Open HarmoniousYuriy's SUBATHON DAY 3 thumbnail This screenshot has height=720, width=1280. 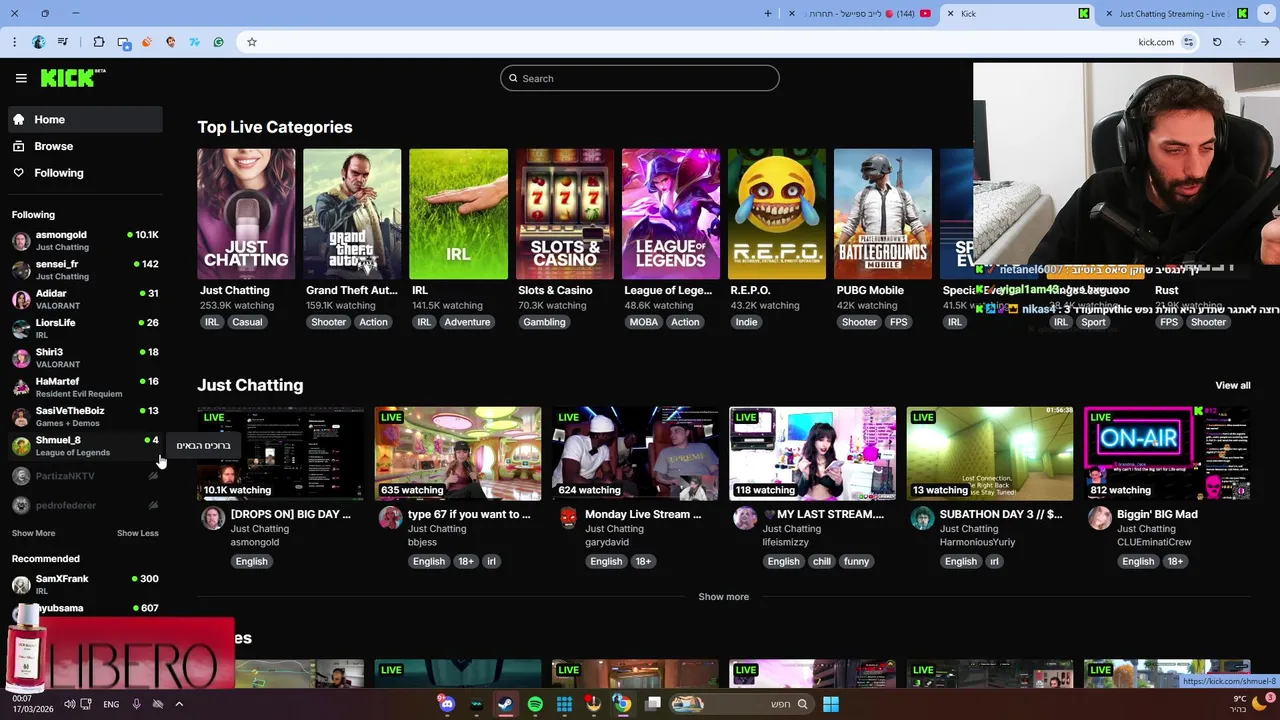(x=990, y=453)
